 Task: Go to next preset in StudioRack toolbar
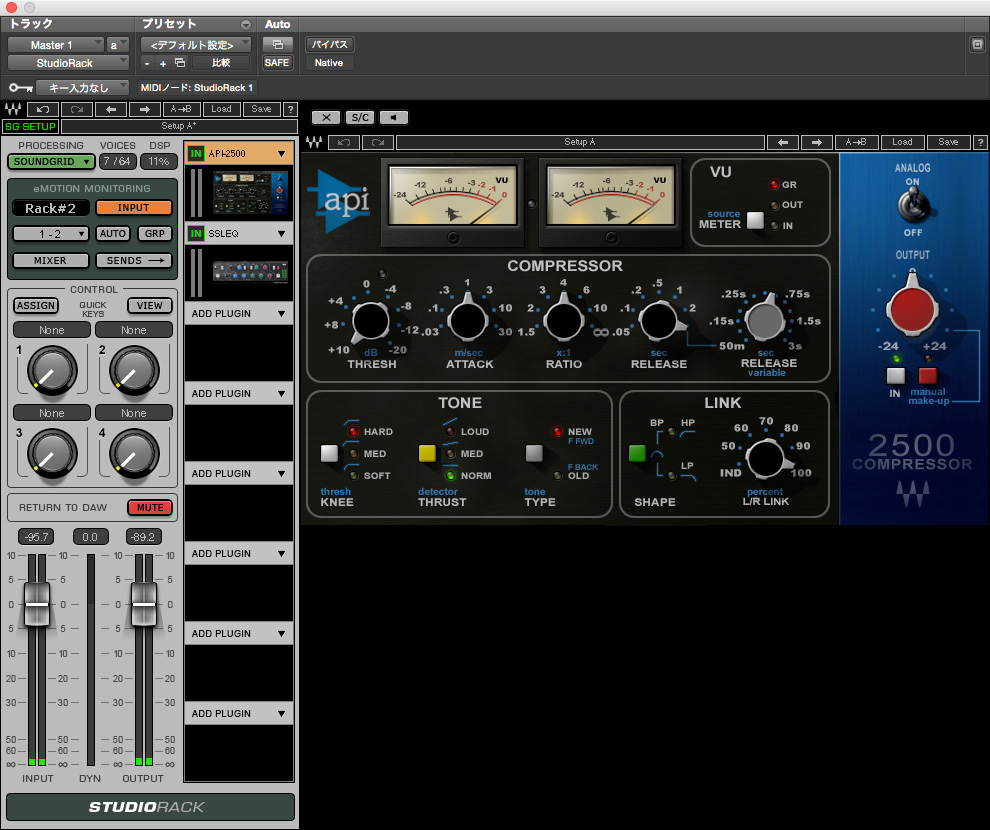coord(145,109)
